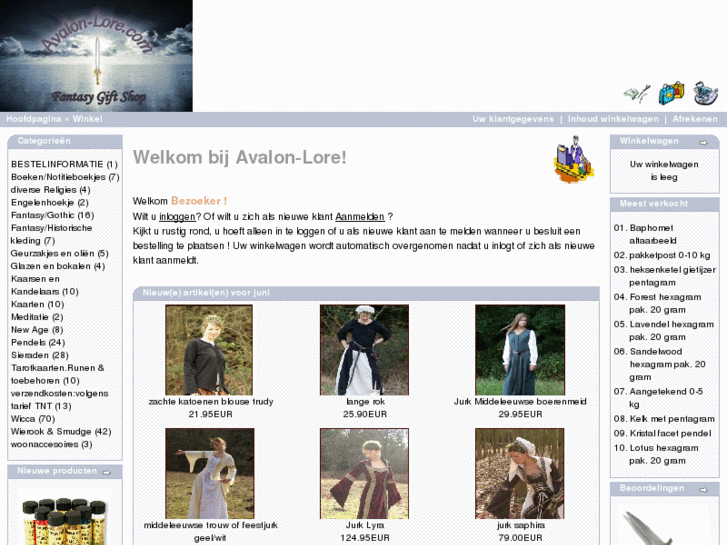Click the Jurk Middeleeuwse boerenmeid photo

(520, 350)
